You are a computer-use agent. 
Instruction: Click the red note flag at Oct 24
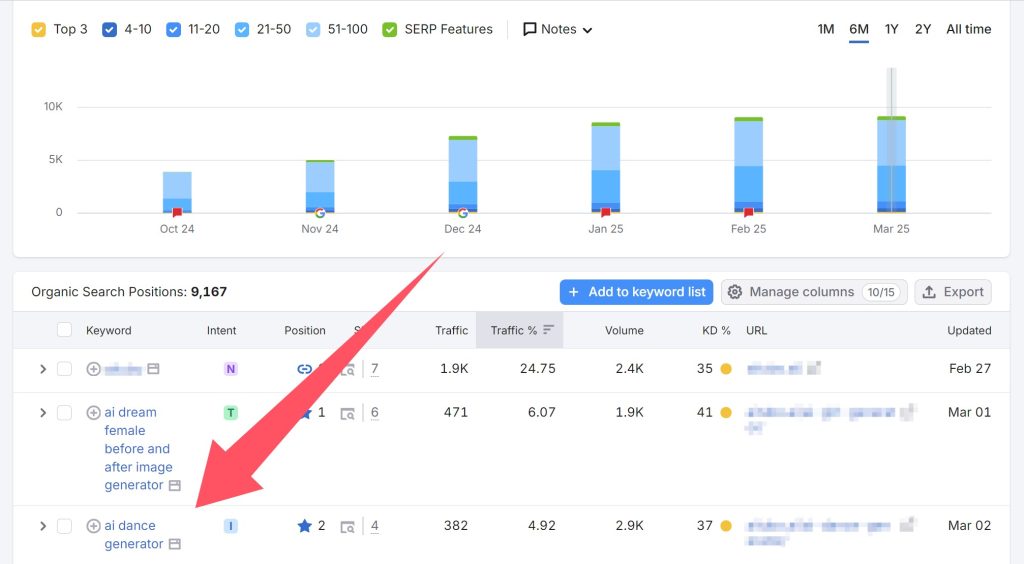[x=177, y=212]
